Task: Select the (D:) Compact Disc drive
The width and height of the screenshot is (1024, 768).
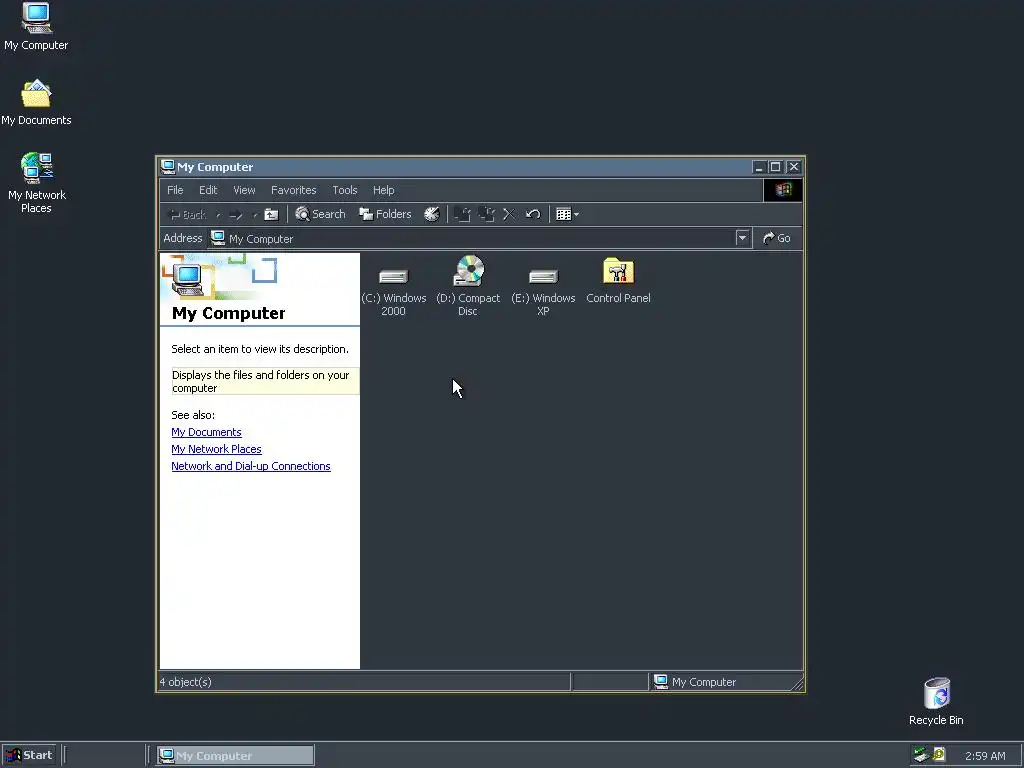Action: click(x=468, y=286)
